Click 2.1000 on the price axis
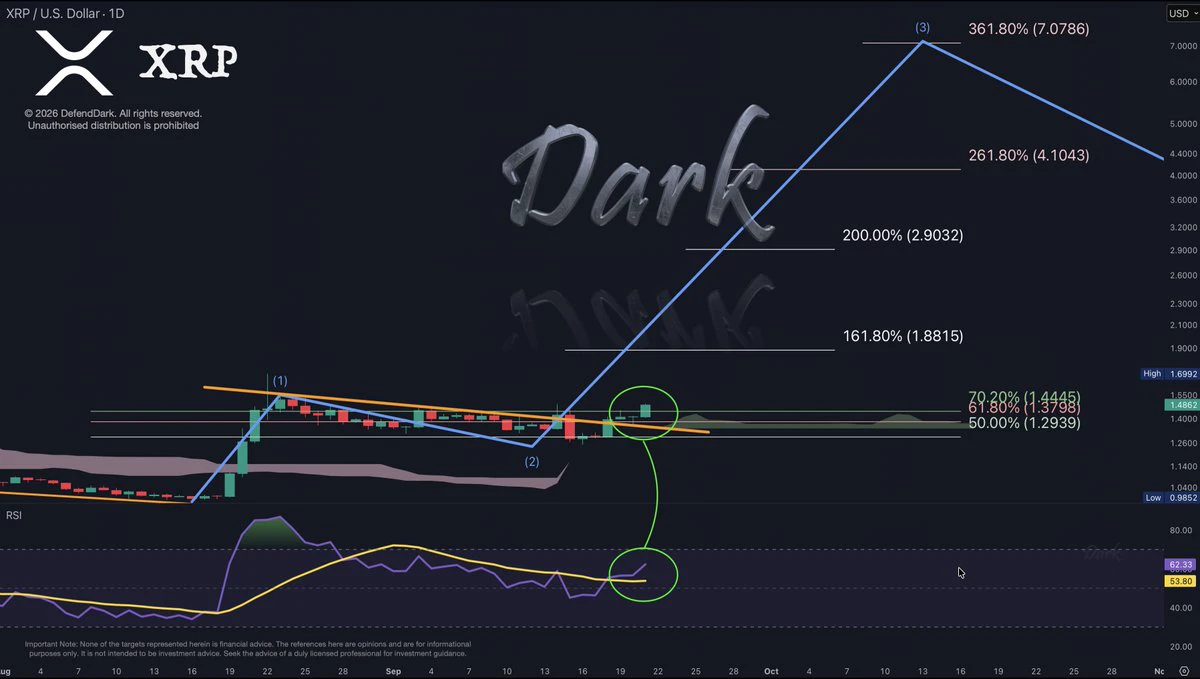 pos(1181,326)
